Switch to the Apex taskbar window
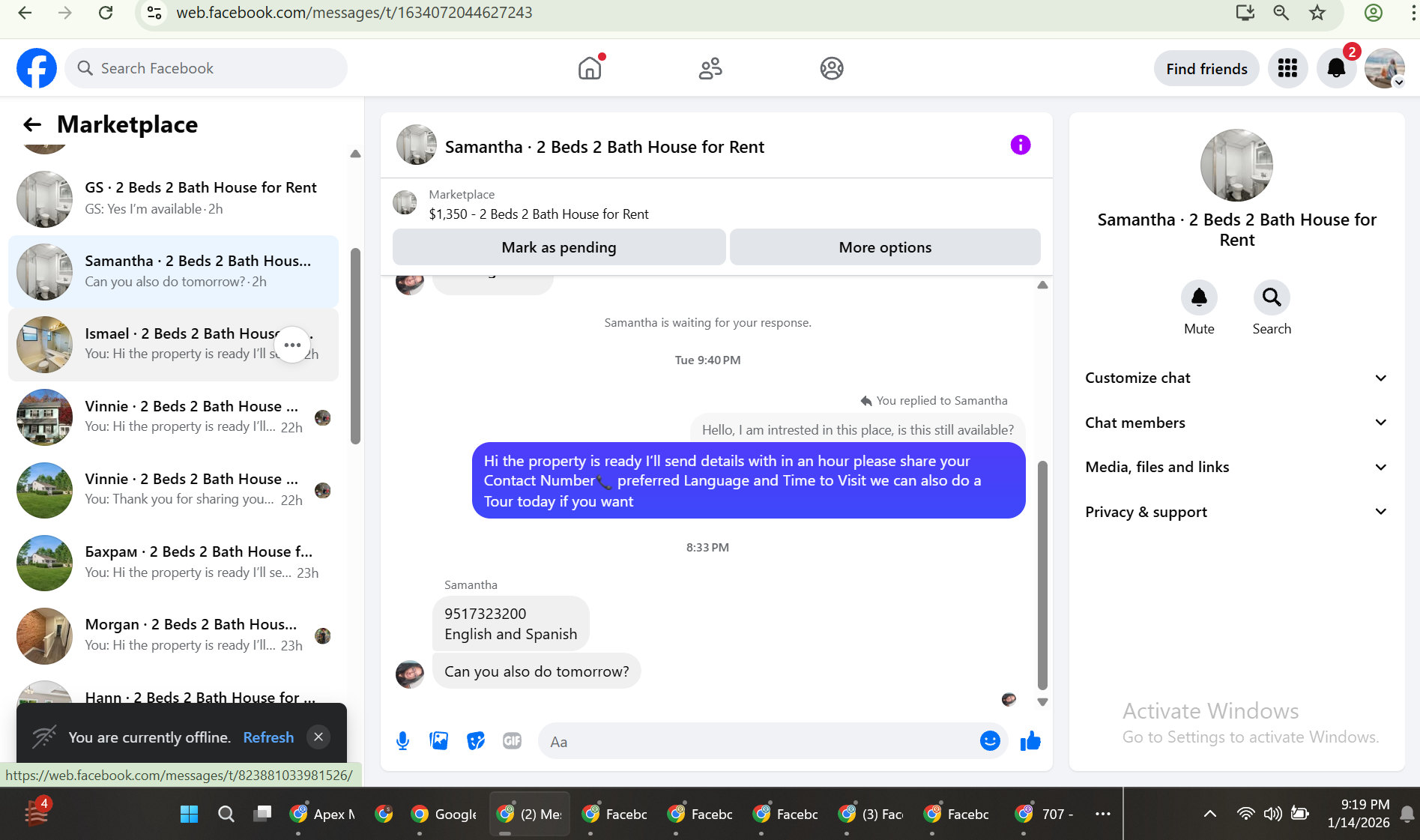1420x840 pixels. point(324,814)
